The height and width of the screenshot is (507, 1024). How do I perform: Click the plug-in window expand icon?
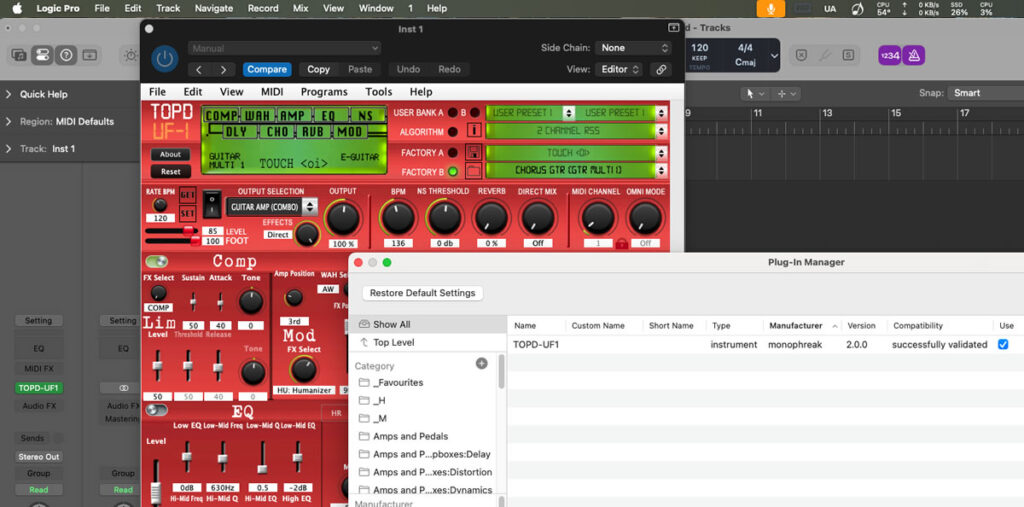tap(674, 27)
